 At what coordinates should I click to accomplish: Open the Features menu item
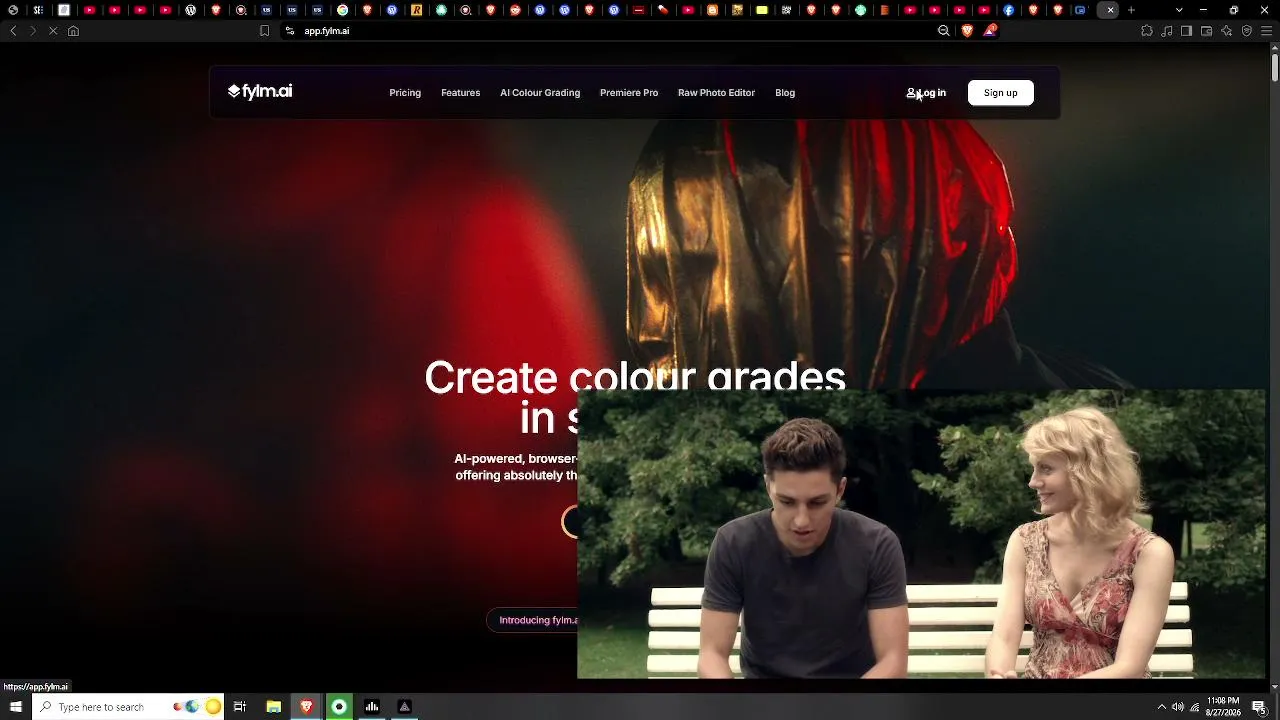click(461, 93)
